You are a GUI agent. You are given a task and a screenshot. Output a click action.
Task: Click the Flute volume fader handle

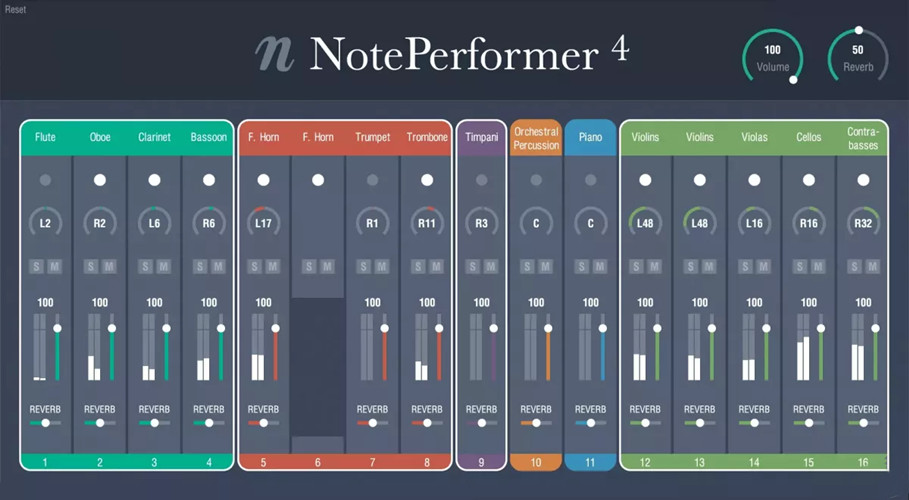click(x=57, y=328)
